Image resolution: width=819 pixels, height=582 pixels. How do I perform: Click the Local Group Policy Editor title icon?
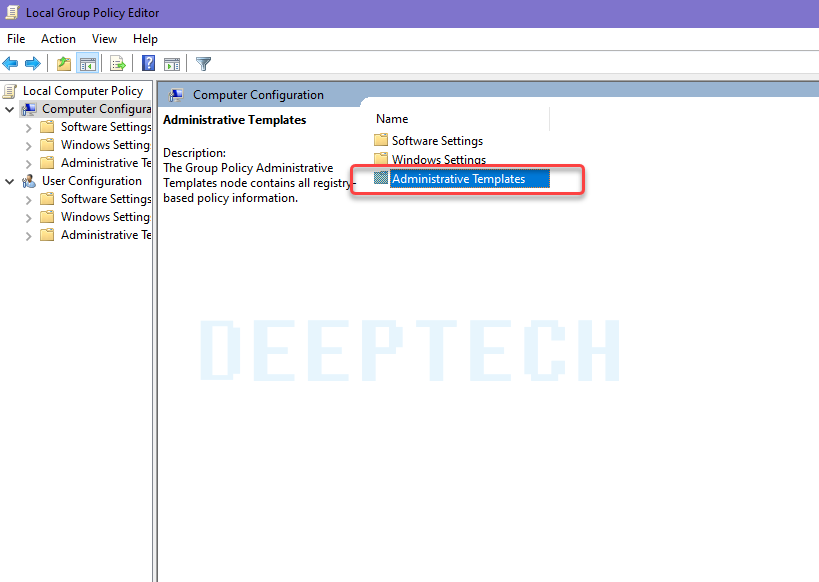pos(11,12)
